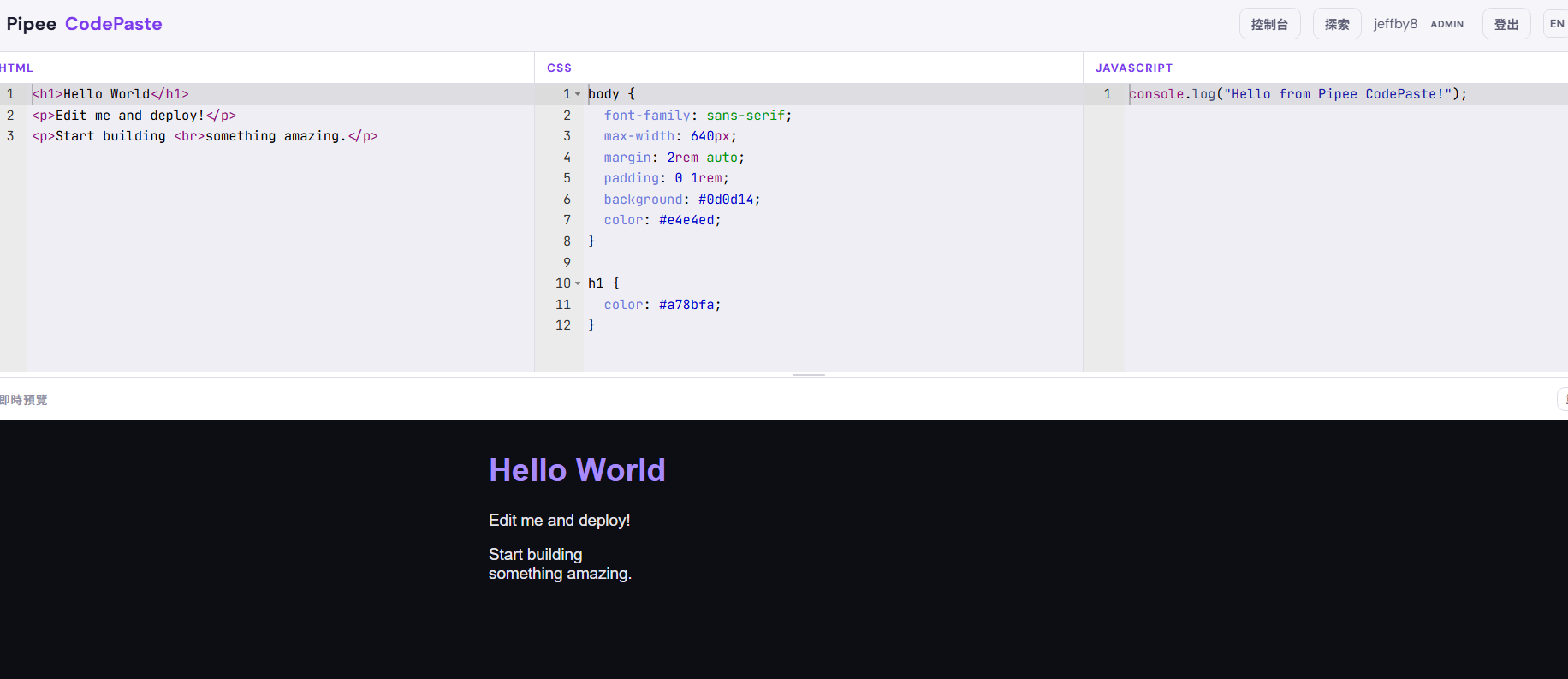The height and width of the screenshot is (679, 1568).
Task: Place cursor in the h1 Hello World line
Action: click(110, 94)
